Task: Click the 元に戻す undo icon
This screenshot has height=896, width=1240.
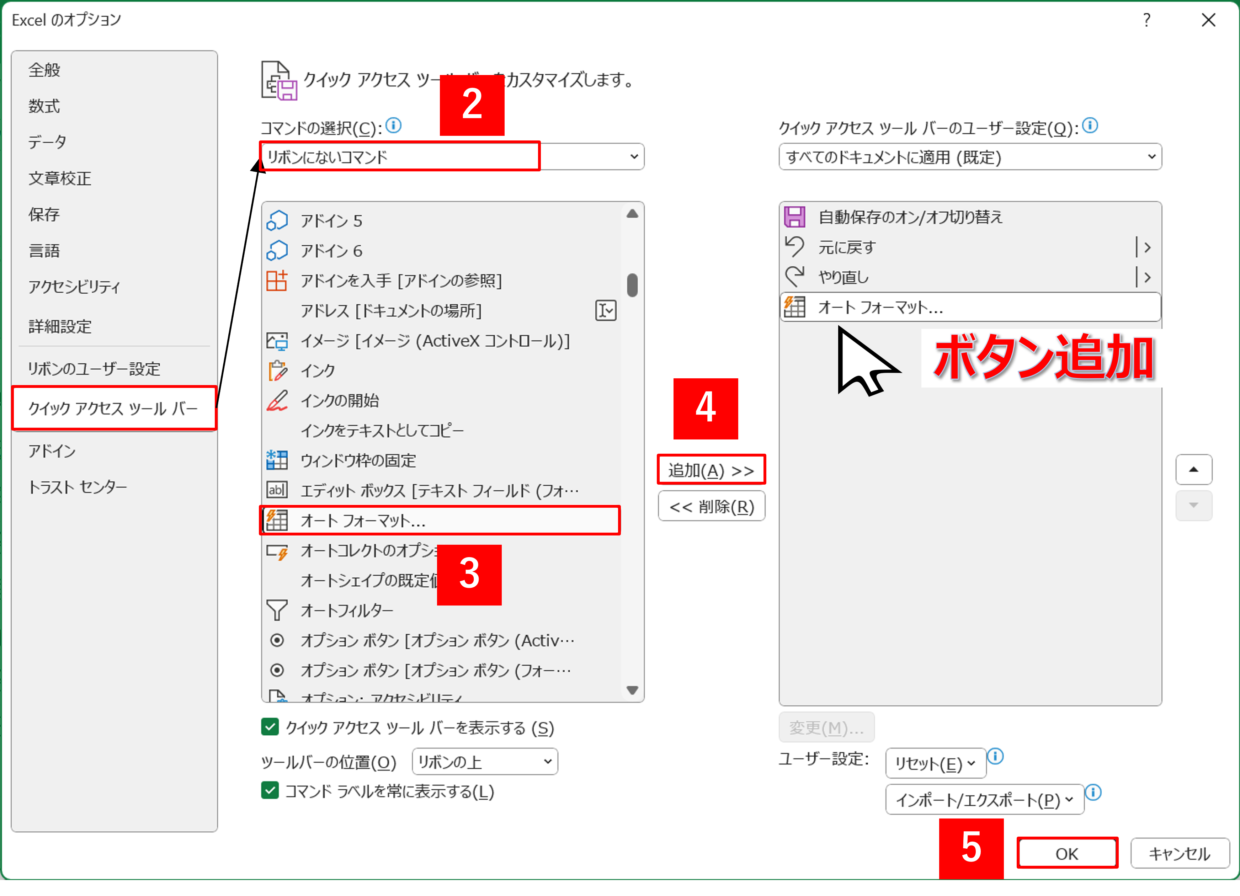Action: point(795,247)
